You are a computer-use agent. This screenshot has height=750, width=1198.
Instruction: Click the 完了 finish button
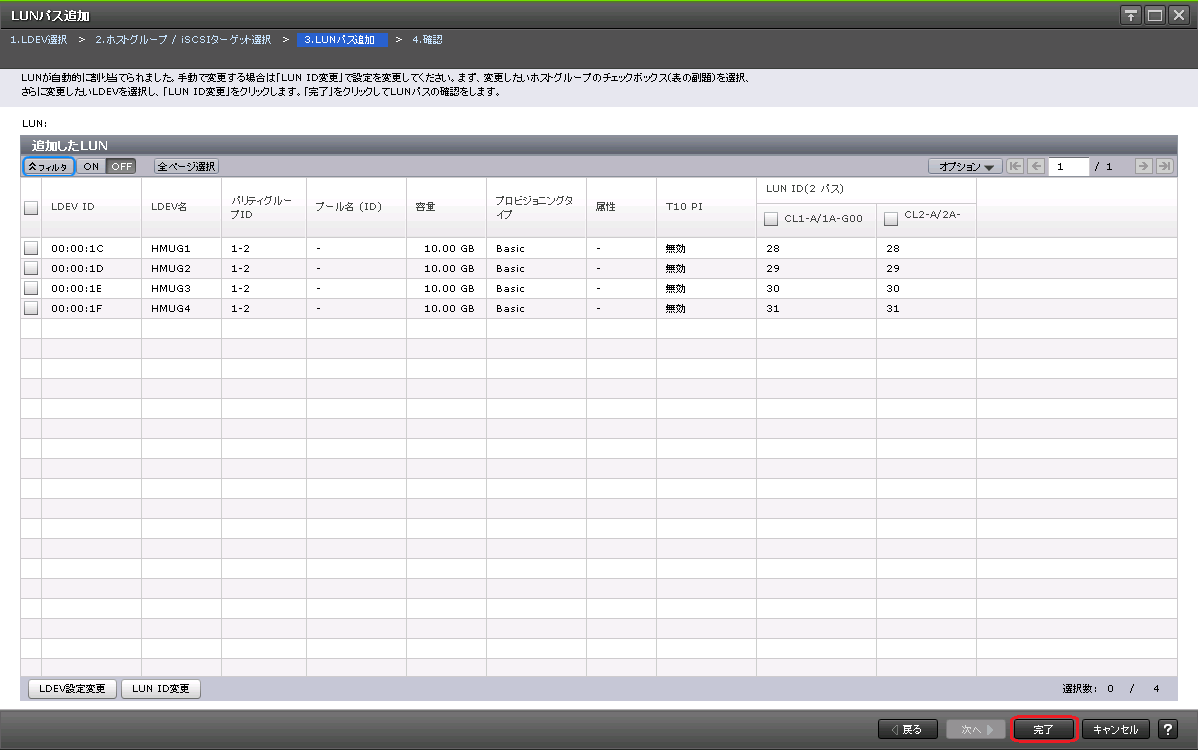1043,730
